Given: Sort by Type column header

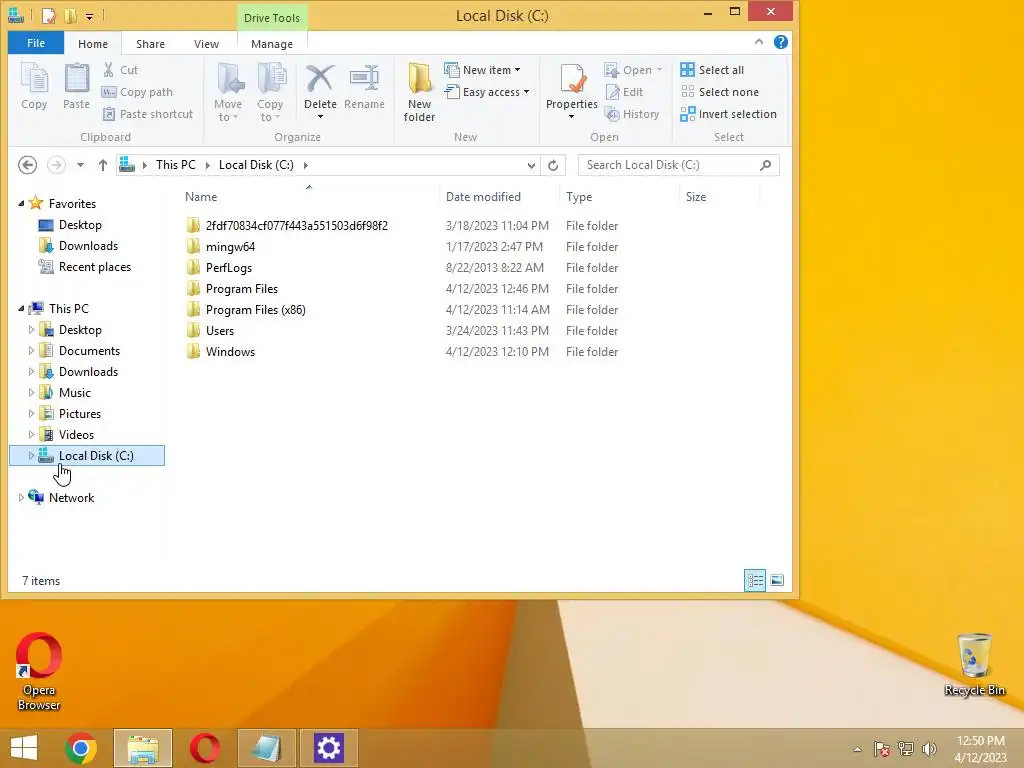Looking at the screenshot, I should pos(619,197).
